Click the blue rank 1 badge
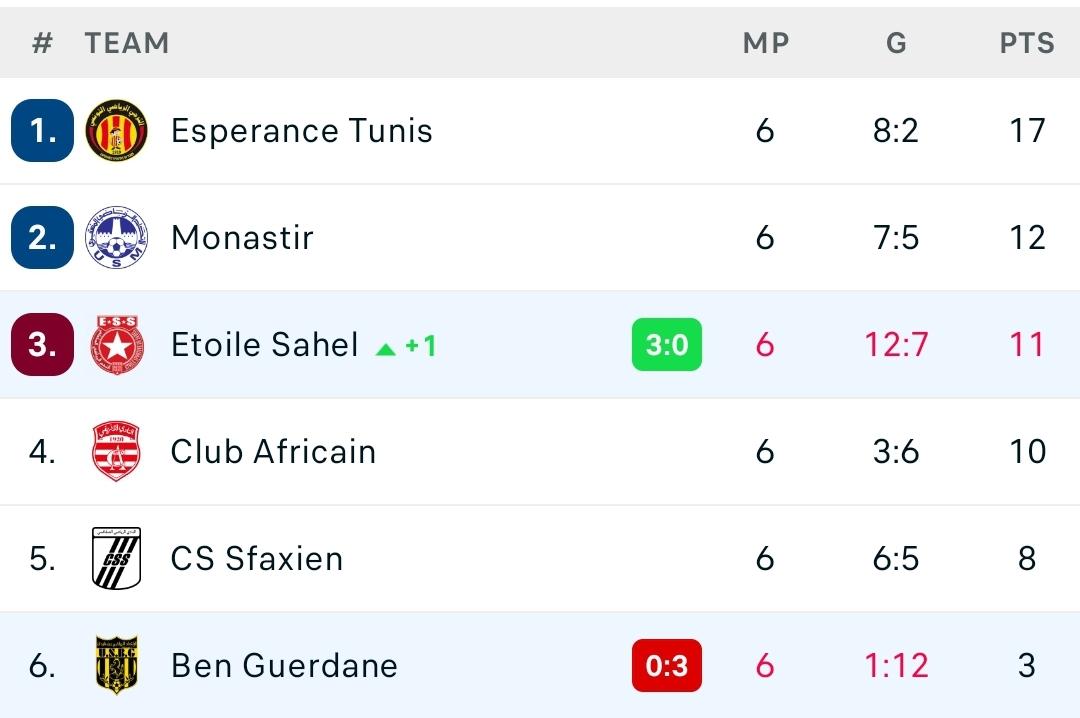 click(x=42, y=130)
